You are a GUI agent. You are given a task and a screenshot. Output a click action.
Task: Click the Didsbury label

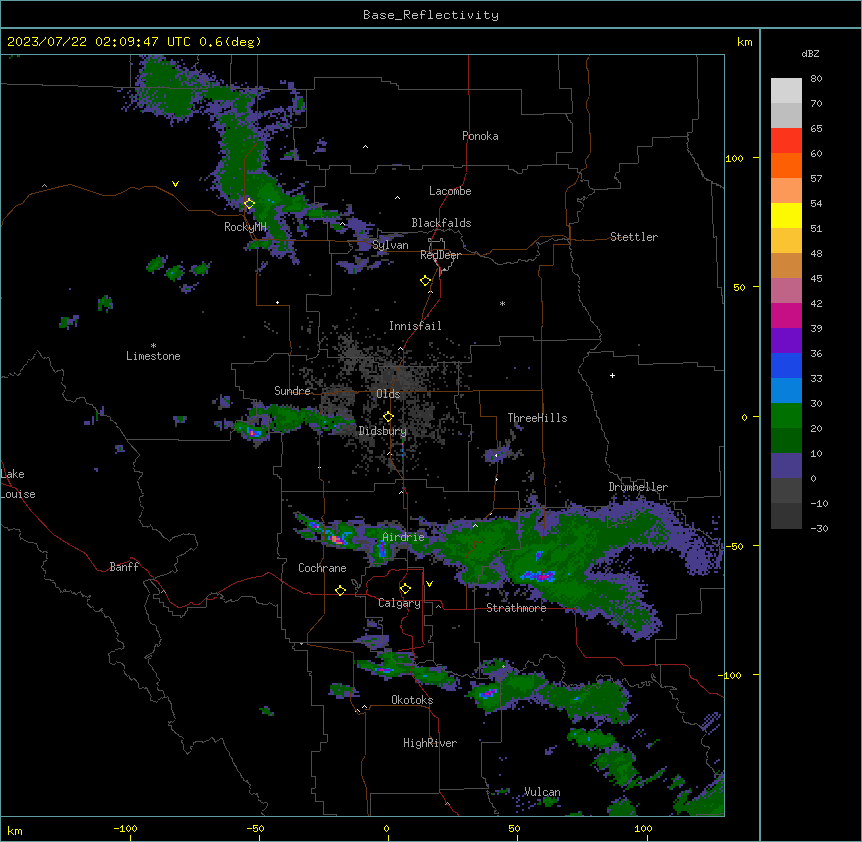click(383, 431)
